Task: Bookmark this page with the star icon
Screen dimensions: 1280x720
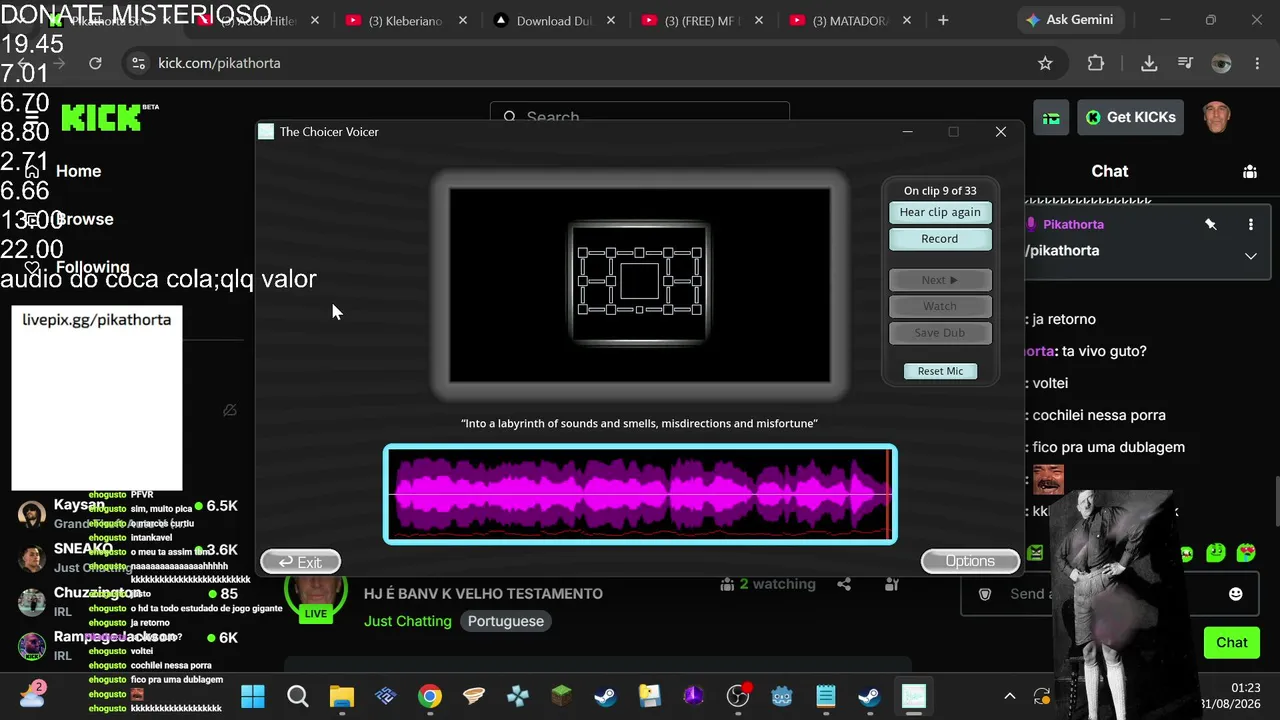Action: tap(1045, 63)
